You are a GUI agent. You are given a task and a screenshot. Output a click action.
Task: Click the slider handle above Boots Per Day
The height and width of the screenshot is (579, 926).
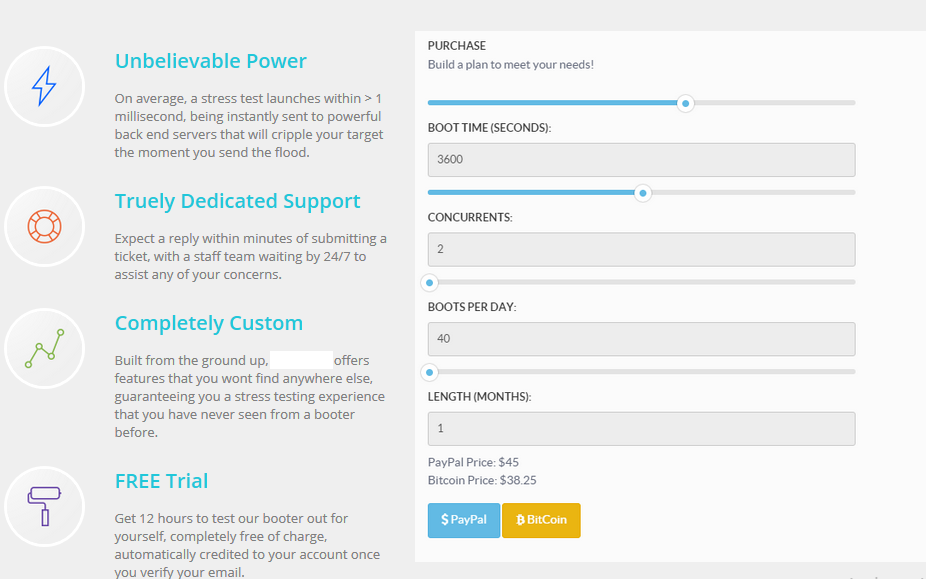click(x=429, y=283)
